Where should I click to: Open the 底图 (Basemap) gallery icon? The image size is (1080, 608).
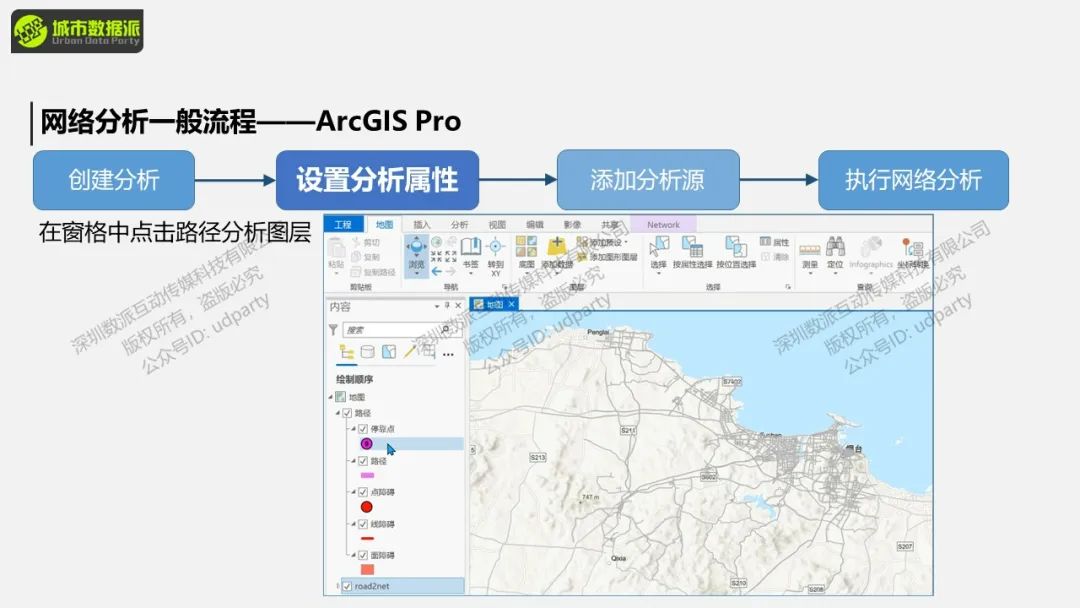(526, 247)
